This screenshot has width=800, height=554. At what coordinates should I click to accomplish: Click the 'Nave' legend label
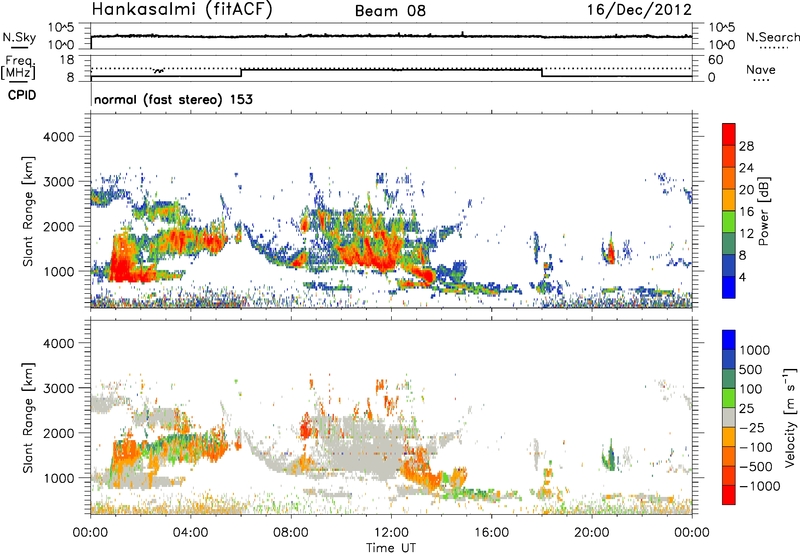point(761,70)
